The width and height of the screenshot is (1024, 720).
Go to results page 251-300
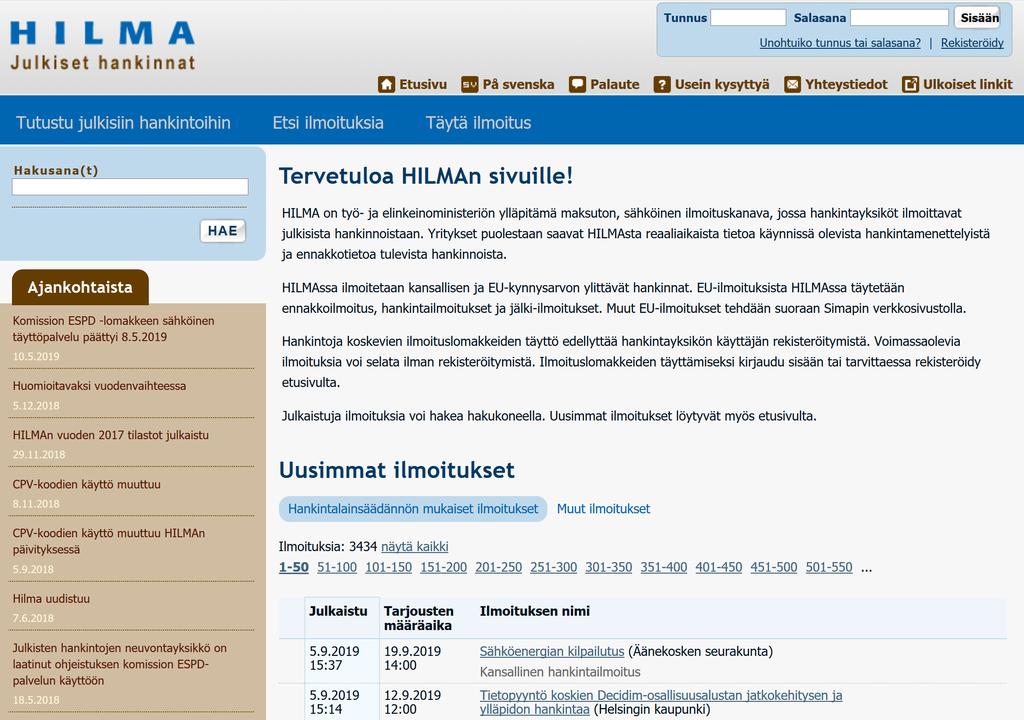coord(554,567)
